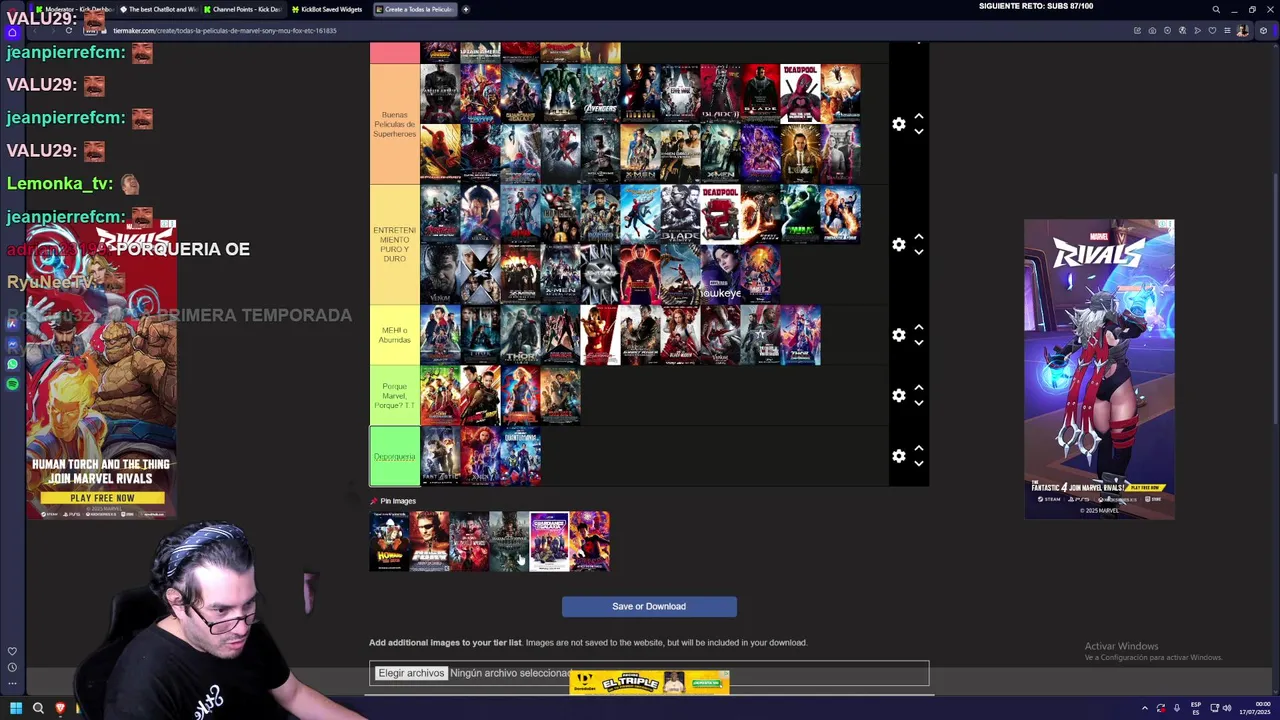Screen dimensions: 1280x720
Task: Edit the orange Buenas Peliculas de Superheroes label
Action: (x=394, y=124)
